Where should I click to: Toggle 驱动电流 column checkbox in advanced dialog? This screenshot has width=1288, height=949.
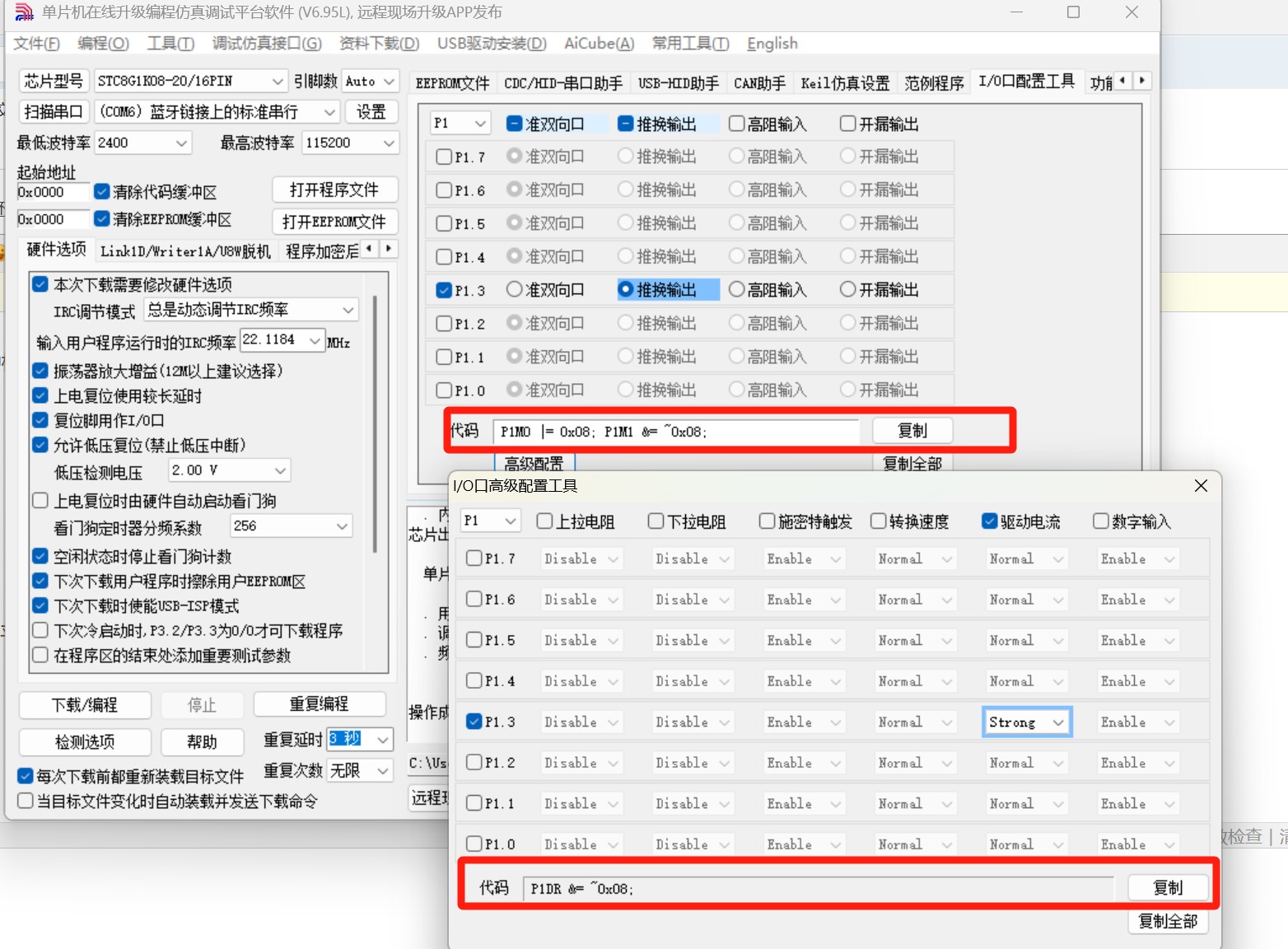click(x=990, y=521)
